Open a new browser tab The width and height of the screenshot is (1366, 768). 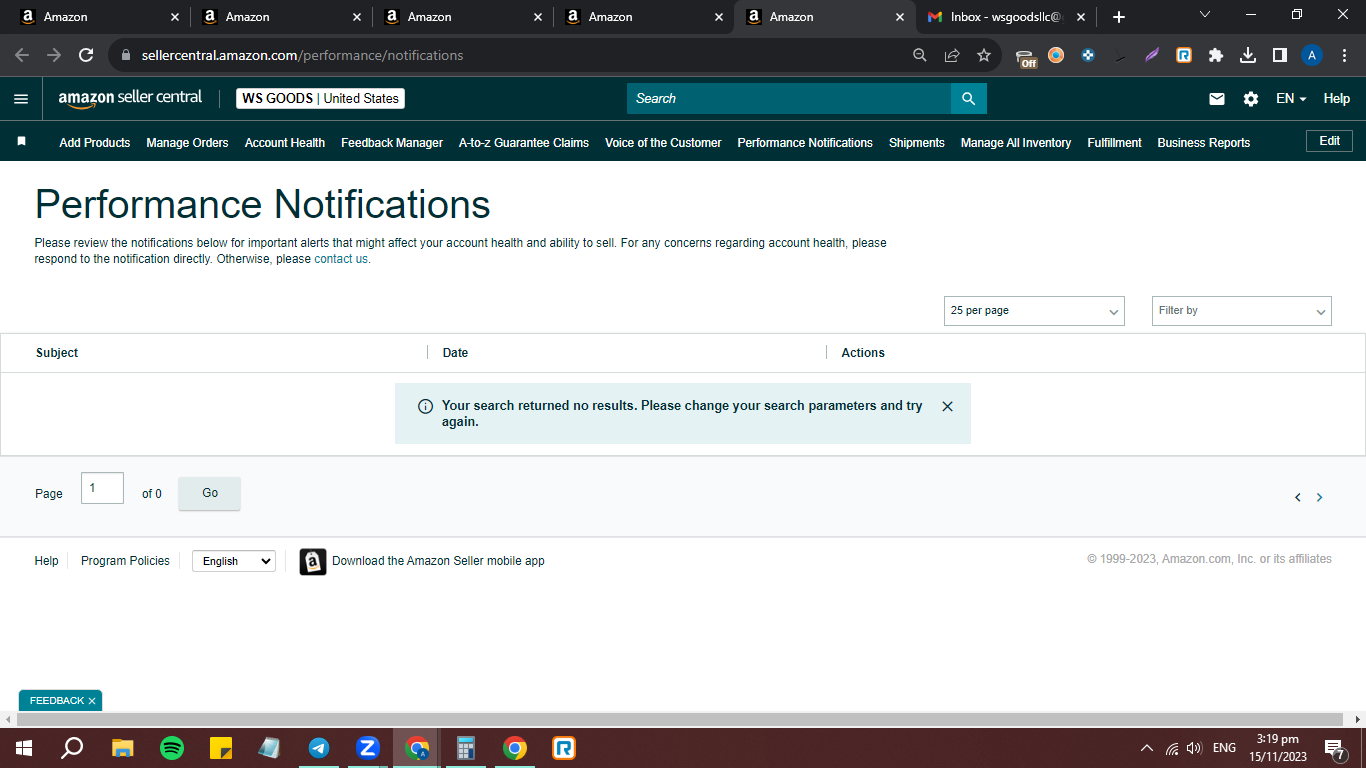pyautogui.click(x=1119, y=17)
